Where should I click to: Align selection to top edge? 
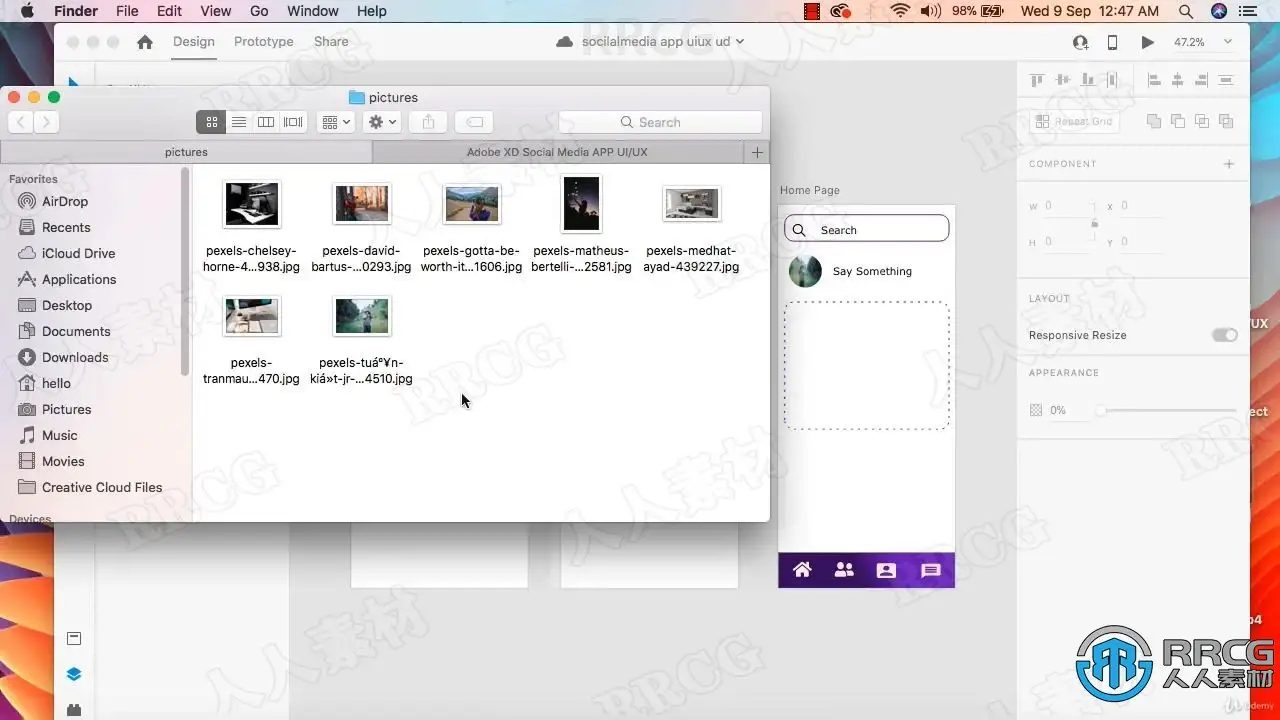(1037, 80)
